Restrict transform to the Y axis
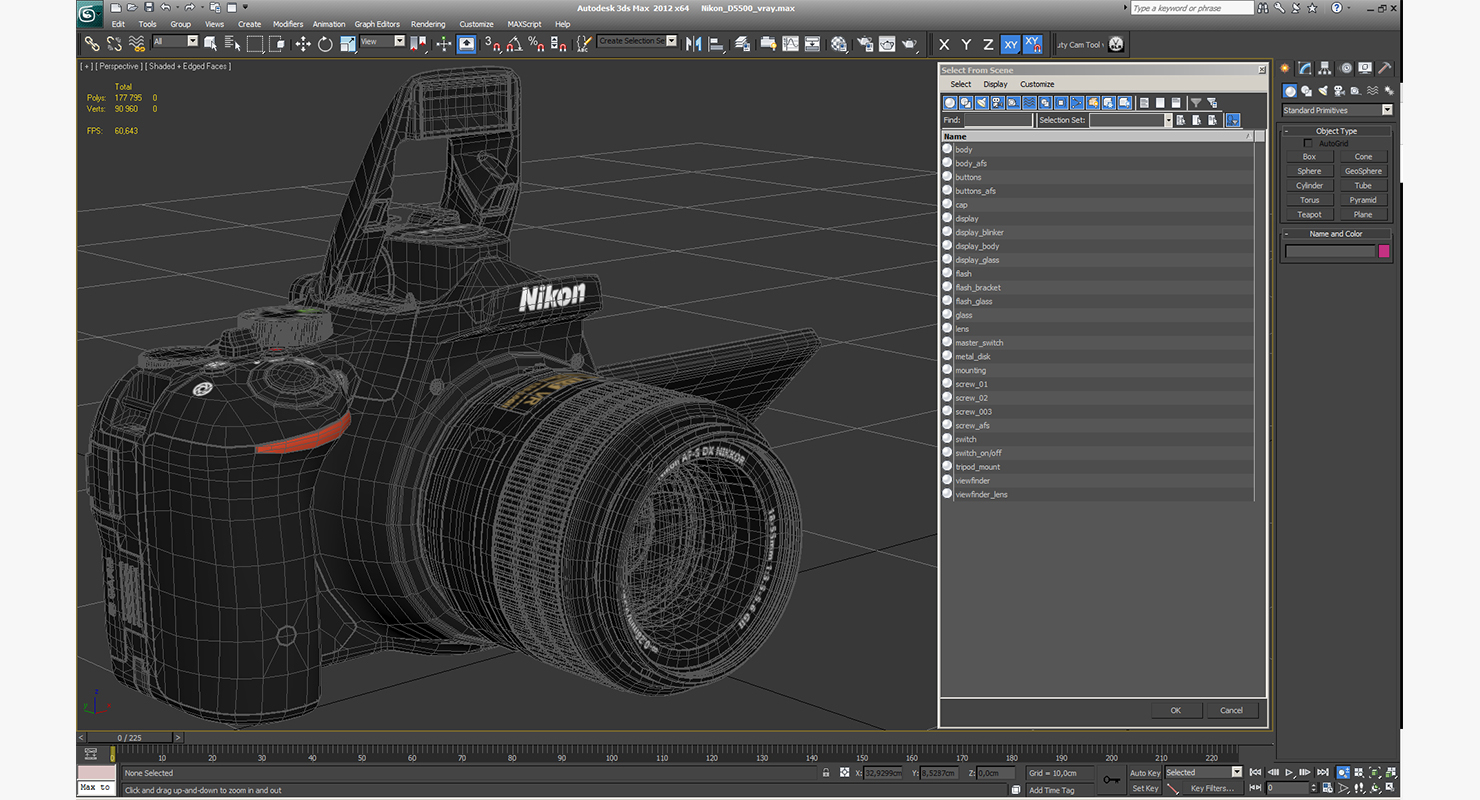Image resolution: width=1480 pixels, height=800 pixels. point(966,44)
